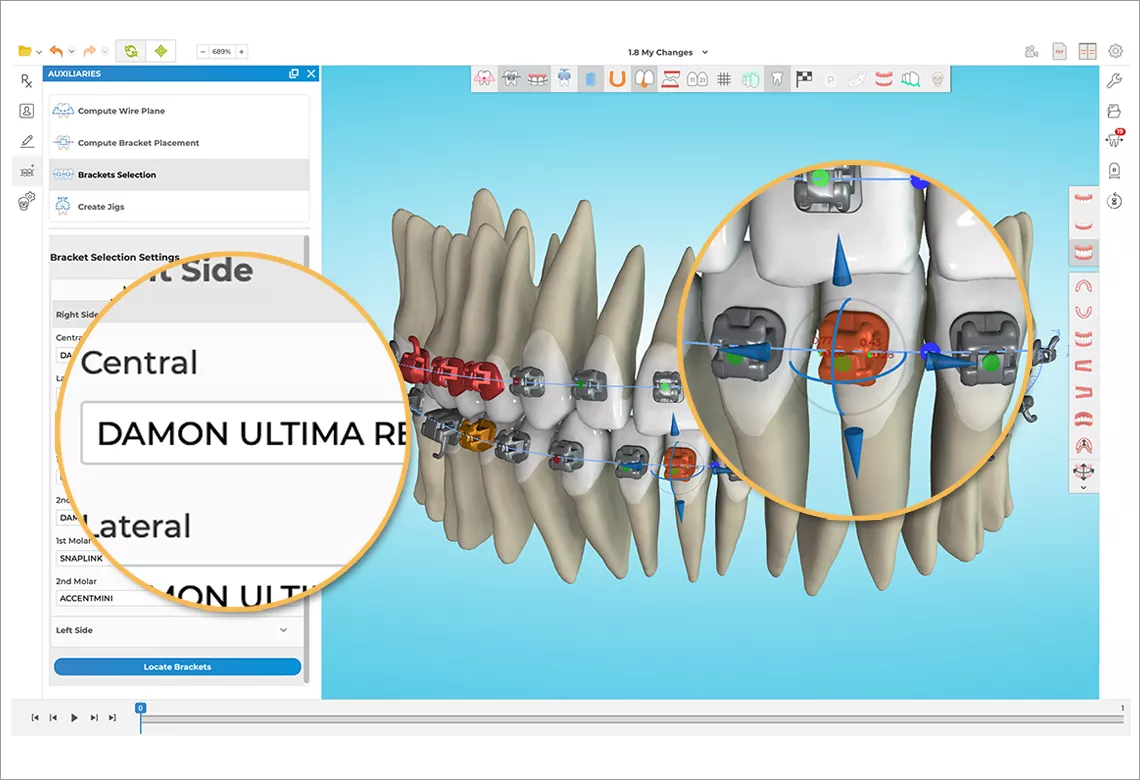Click the green refresh arrows icon

pyautogui.click(x=130, y=51)
